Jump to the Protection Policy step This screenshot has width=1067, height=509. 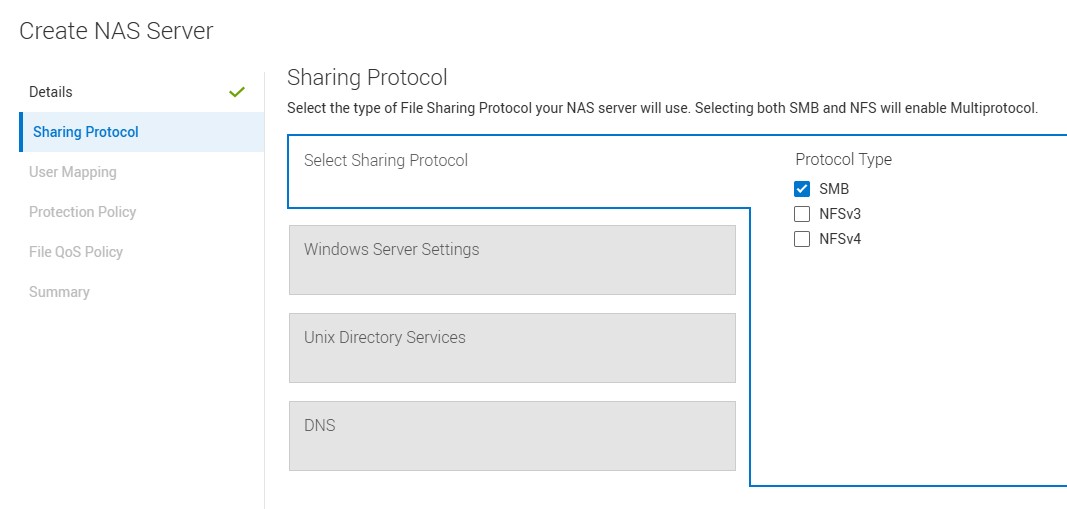[x=83, y=212]
